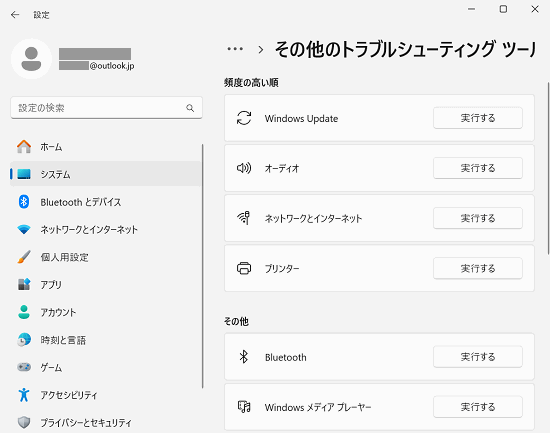The height and width of the screenshot is (433, 550).
Task: Click the network troubleshooter antenna icon
Action: click(x=244, y=218)
